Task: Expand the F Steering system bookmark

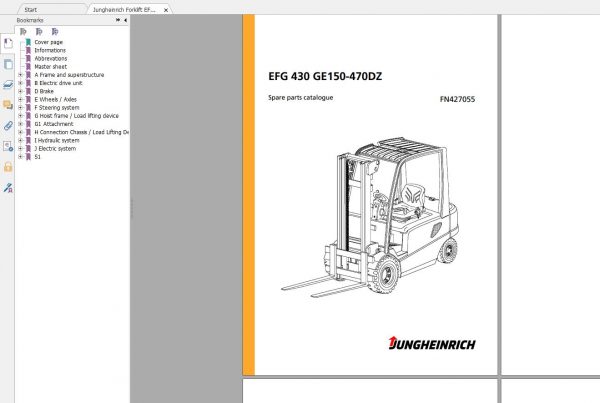Action: [x=21, y=108]
